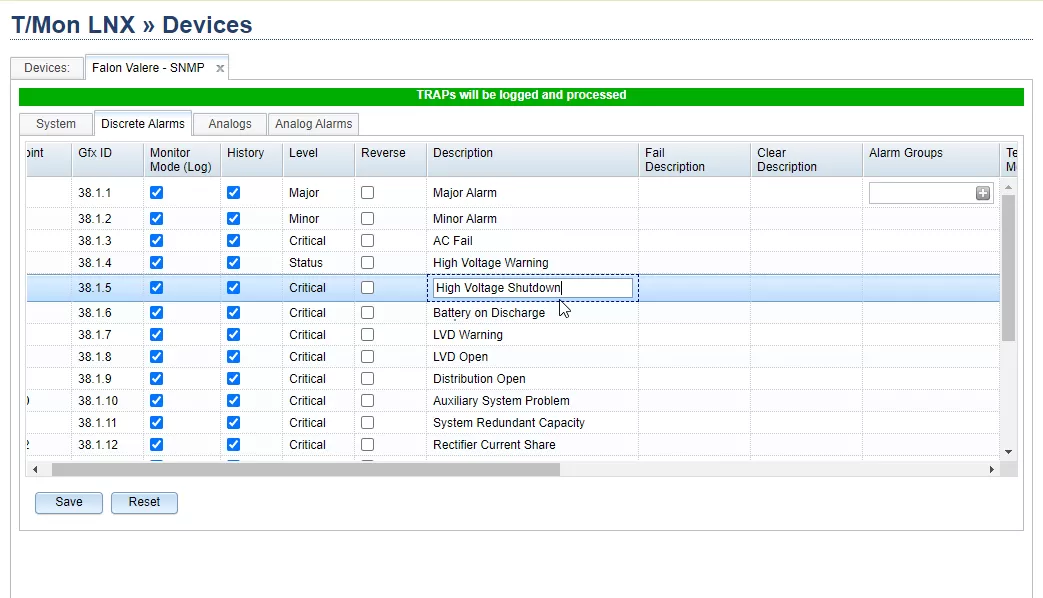Open Level cell for Minor Alarm row
1043x598 pixels.
click(x=317, y=219)
